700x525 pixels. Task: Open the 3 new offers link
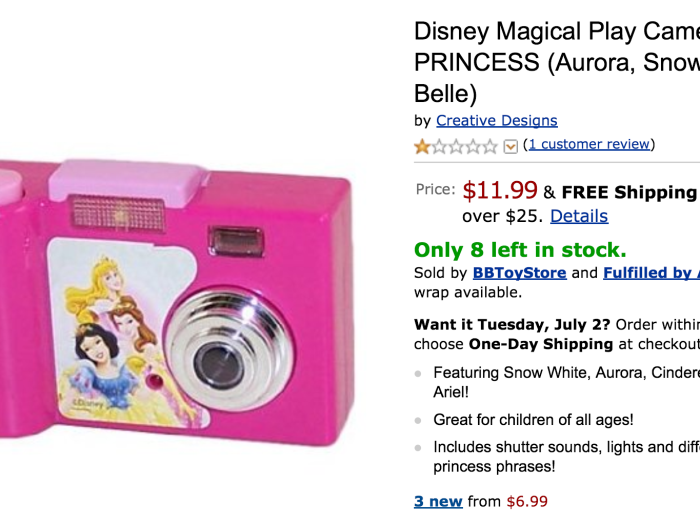(x=438, y=501)
